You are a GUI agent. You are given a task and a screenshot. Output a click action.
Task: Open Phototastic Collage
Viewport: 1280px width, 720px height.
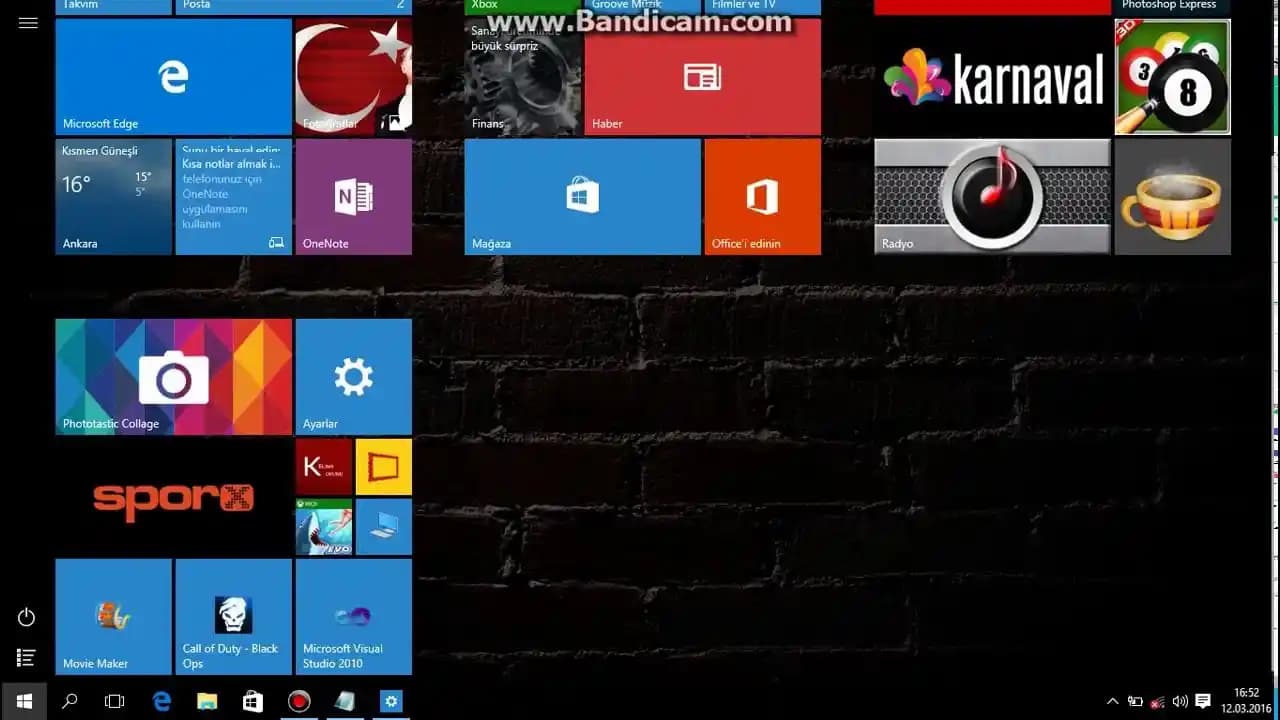click(172, 375)
